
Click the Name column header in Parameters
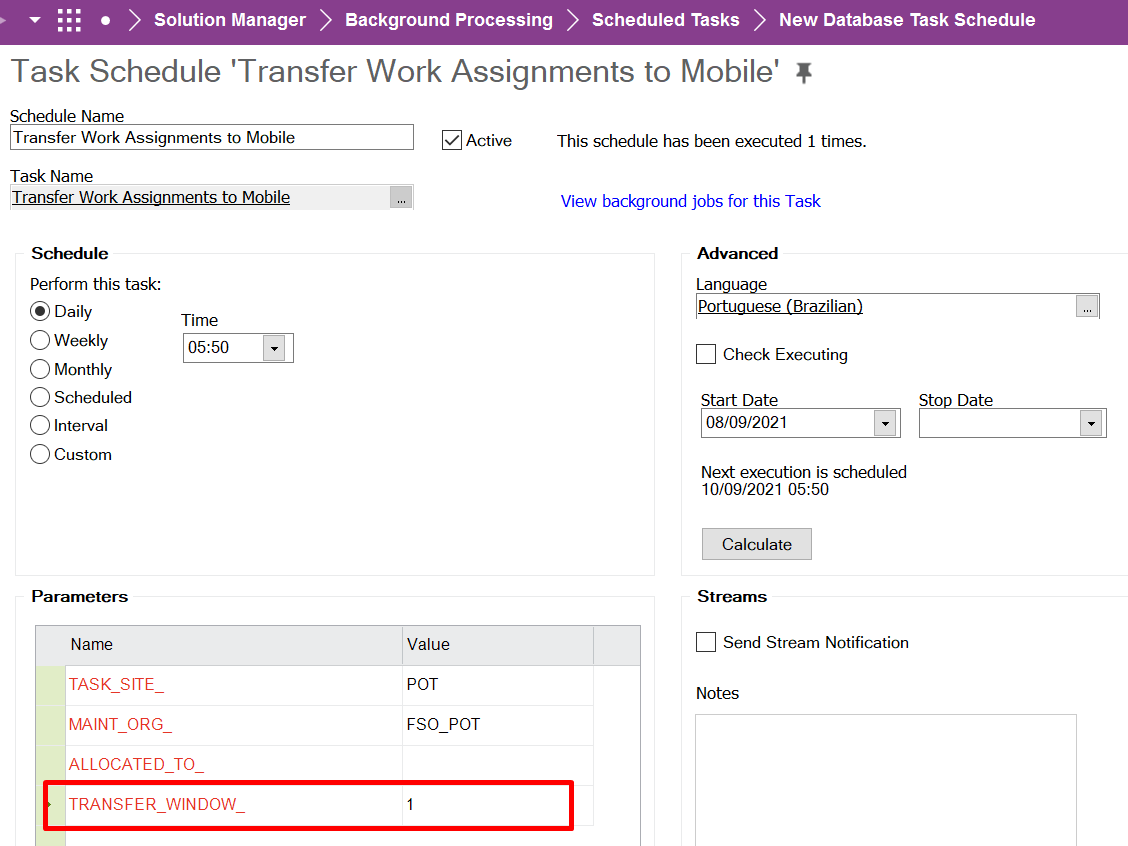coord(234,645)
